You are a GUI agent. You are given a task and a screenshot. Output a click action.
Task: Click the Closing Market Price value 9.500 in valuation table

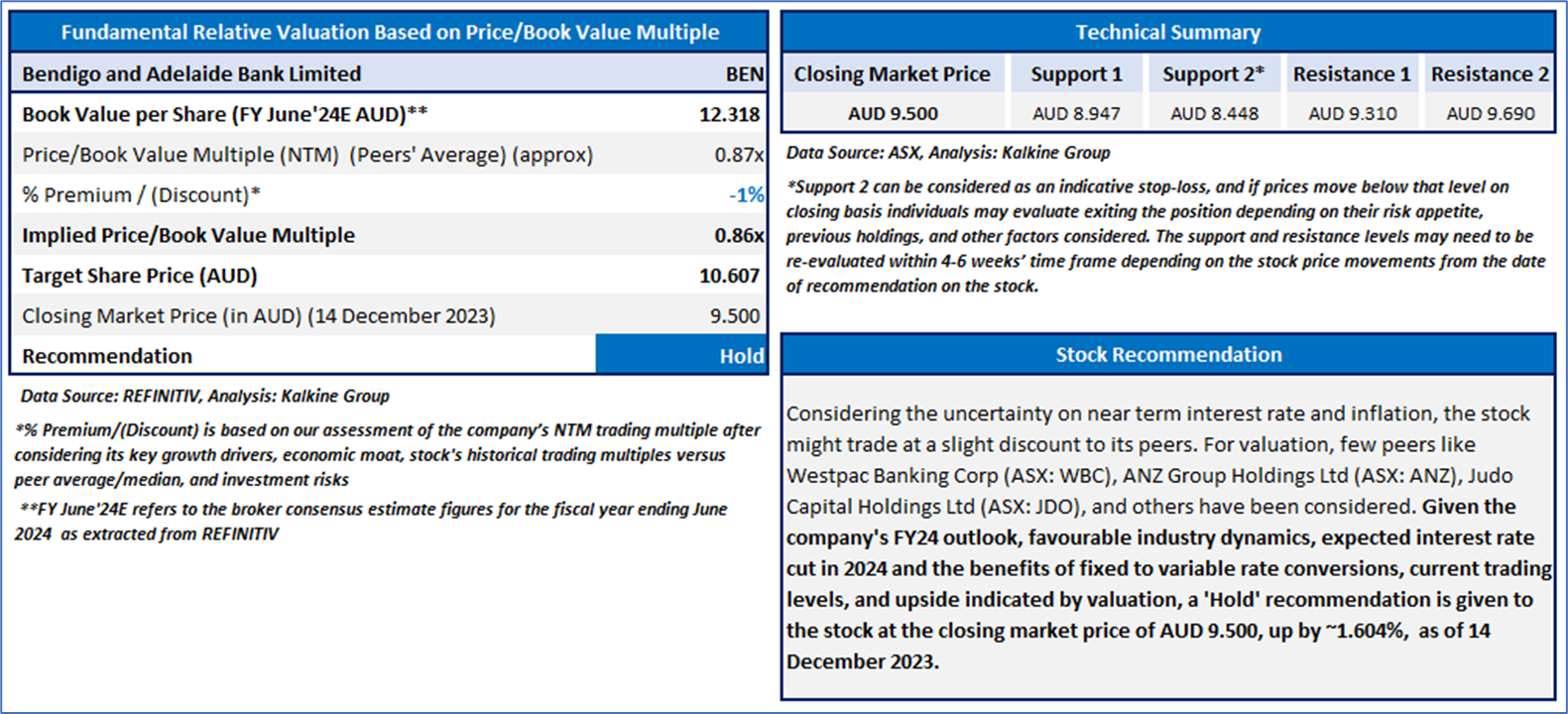(x=735, y=316)
